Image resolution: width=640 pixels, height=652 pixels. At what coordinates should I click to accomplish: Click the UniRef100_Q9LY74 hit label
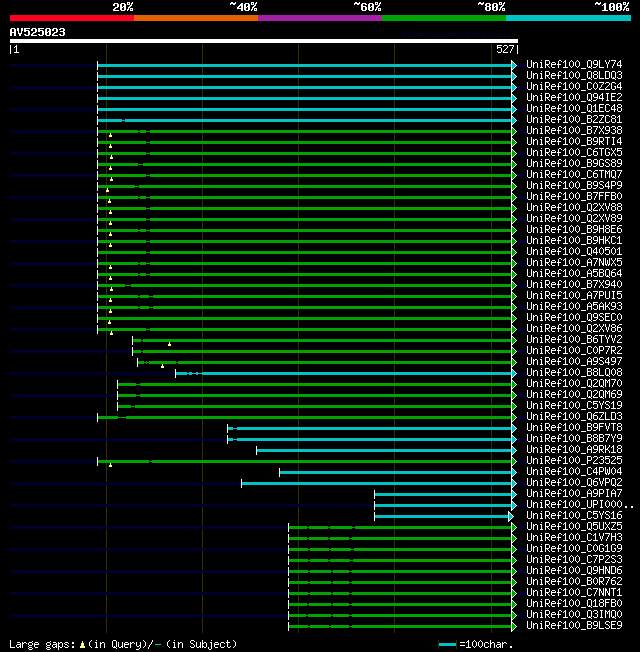(574, 64)
